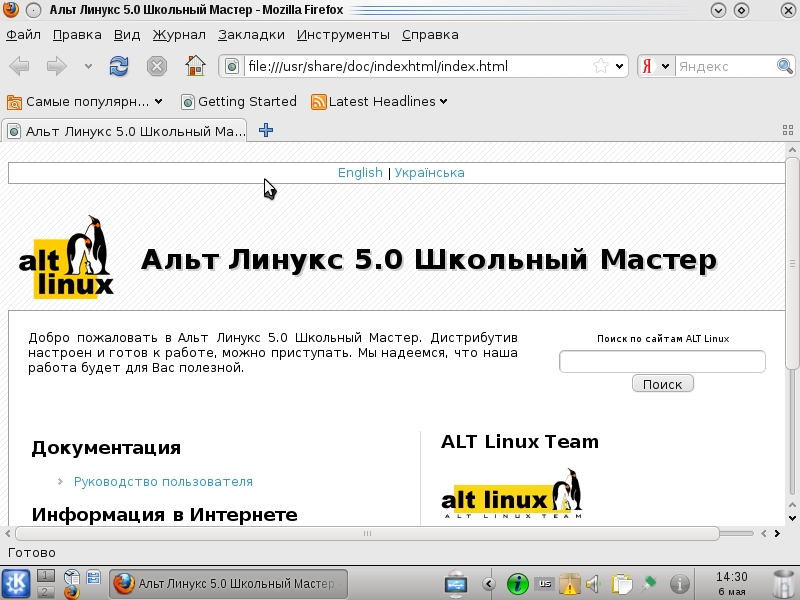Open the Руководство пользователя link
The width and height of the screenshot is (800, 600).
click(x=163, y=482)
